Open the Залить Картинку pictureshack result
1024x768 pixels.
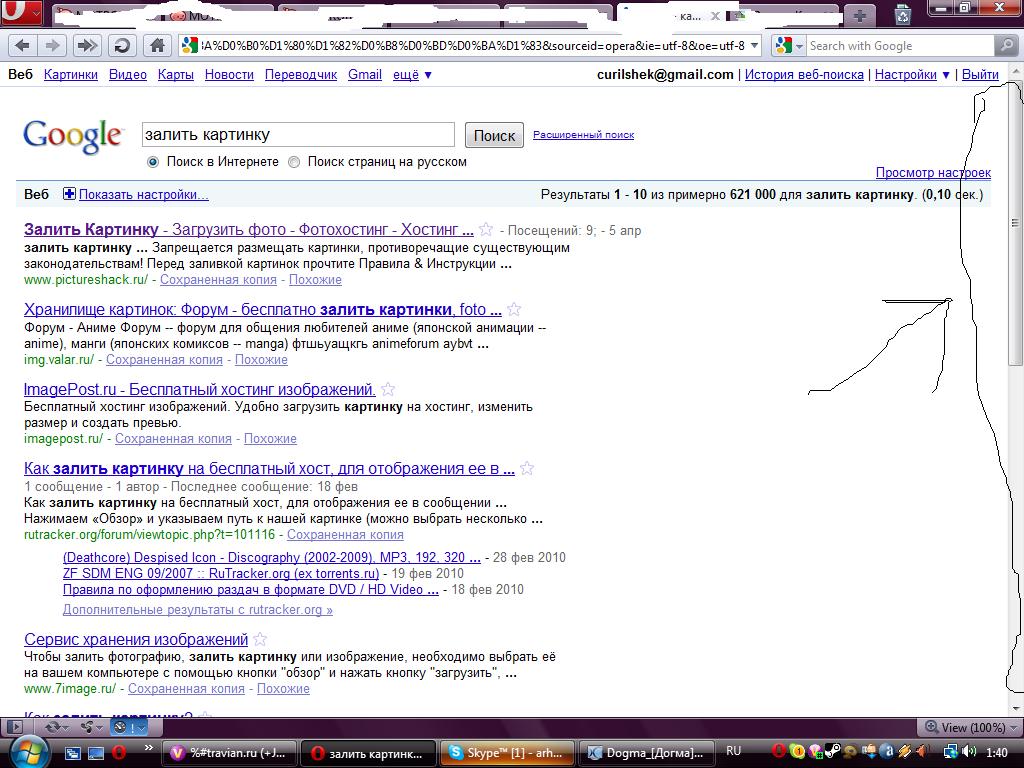click(248, 229)
